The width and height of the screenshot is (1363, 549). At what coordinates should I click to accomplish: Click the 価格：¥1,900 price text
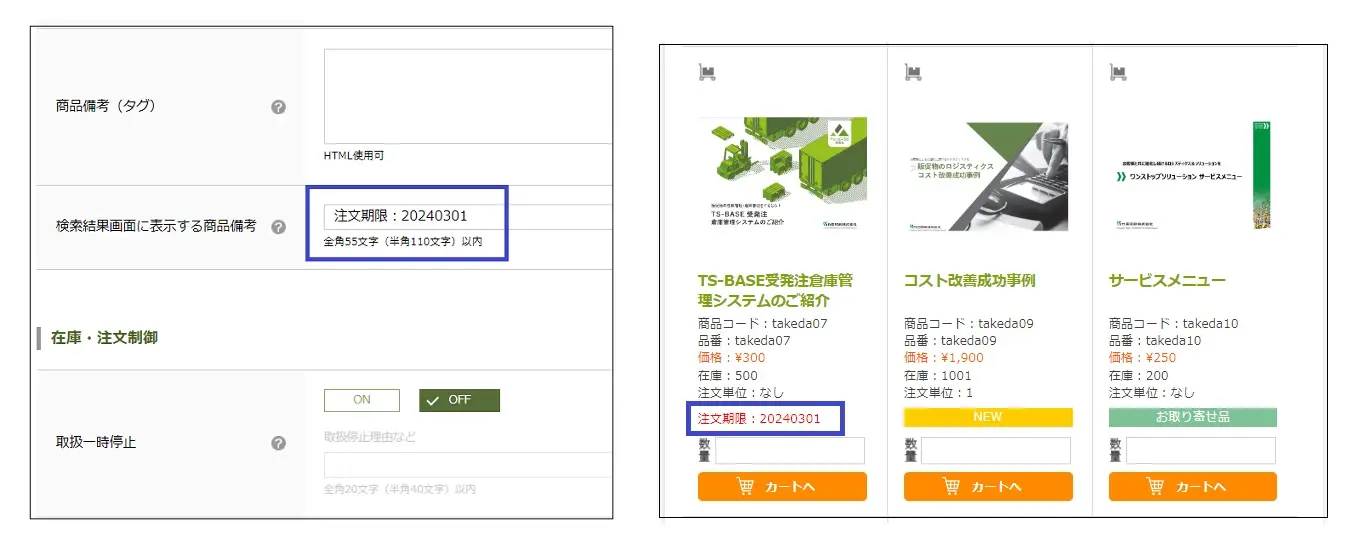(944, 358)
